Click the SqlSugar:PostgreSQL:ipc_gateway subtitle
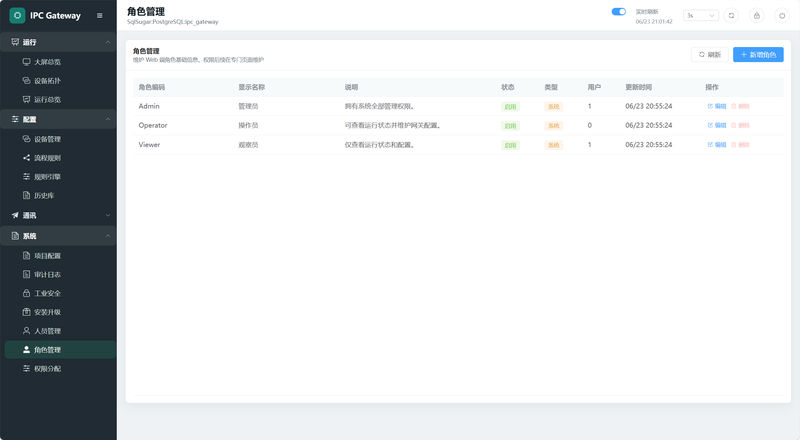The height and width of the screenshot is (440, 800). (172, 22)
